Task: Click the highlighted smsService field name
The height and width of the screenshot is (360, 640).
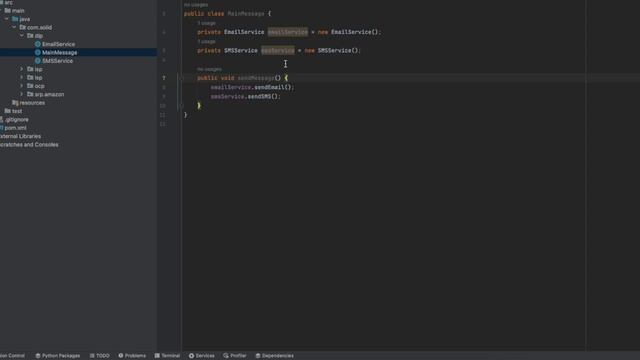Action: (278, 50)
